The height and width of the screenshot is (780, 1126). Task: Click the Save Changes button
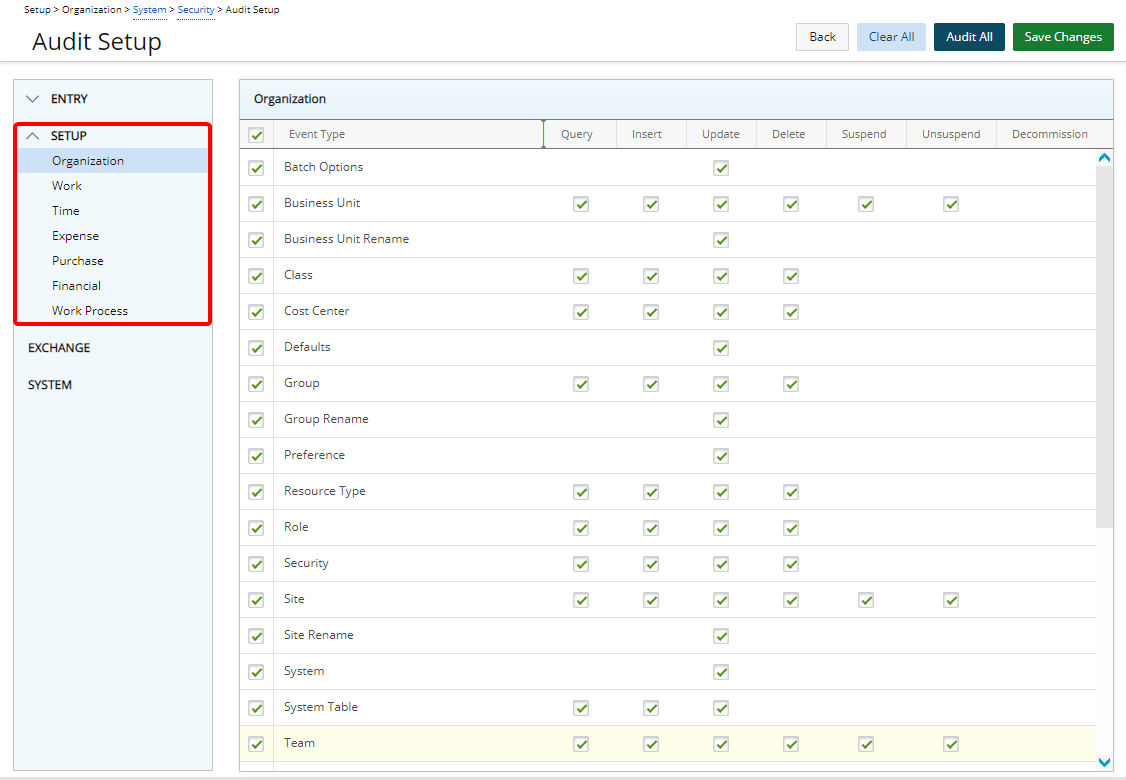(x=1063, y=37)
